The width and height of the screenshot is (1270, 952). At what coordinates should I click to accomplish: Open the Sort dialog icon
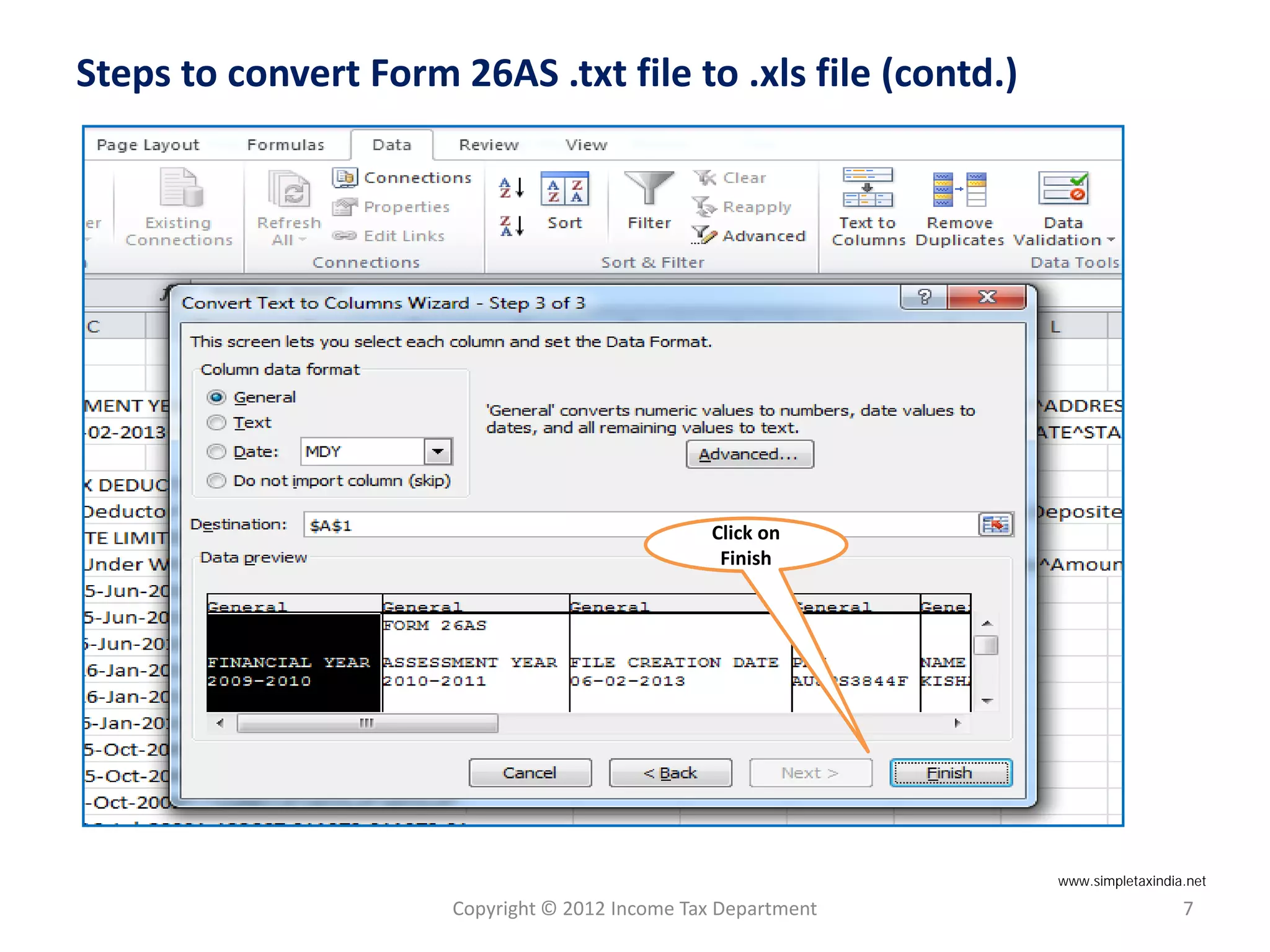pos(564,188)
